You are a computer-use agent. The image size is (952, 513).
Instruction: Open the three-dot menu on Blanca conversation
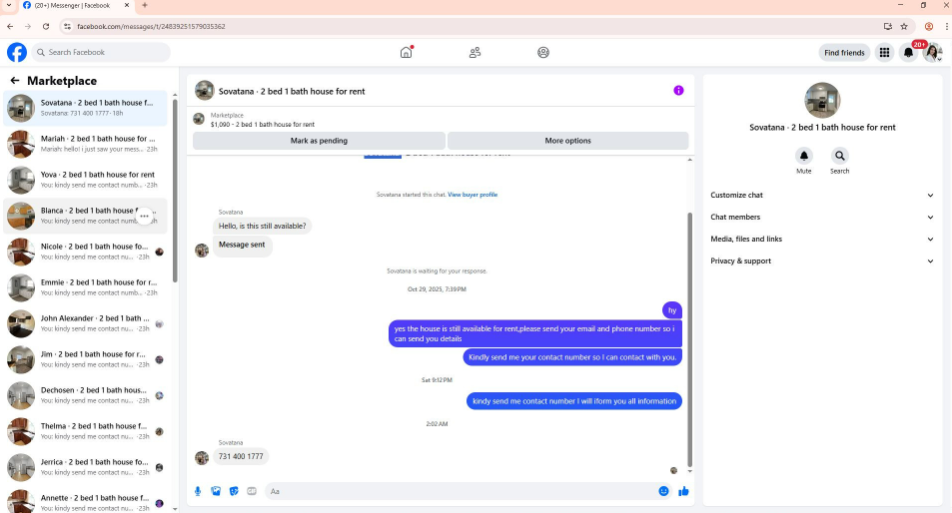144,216
